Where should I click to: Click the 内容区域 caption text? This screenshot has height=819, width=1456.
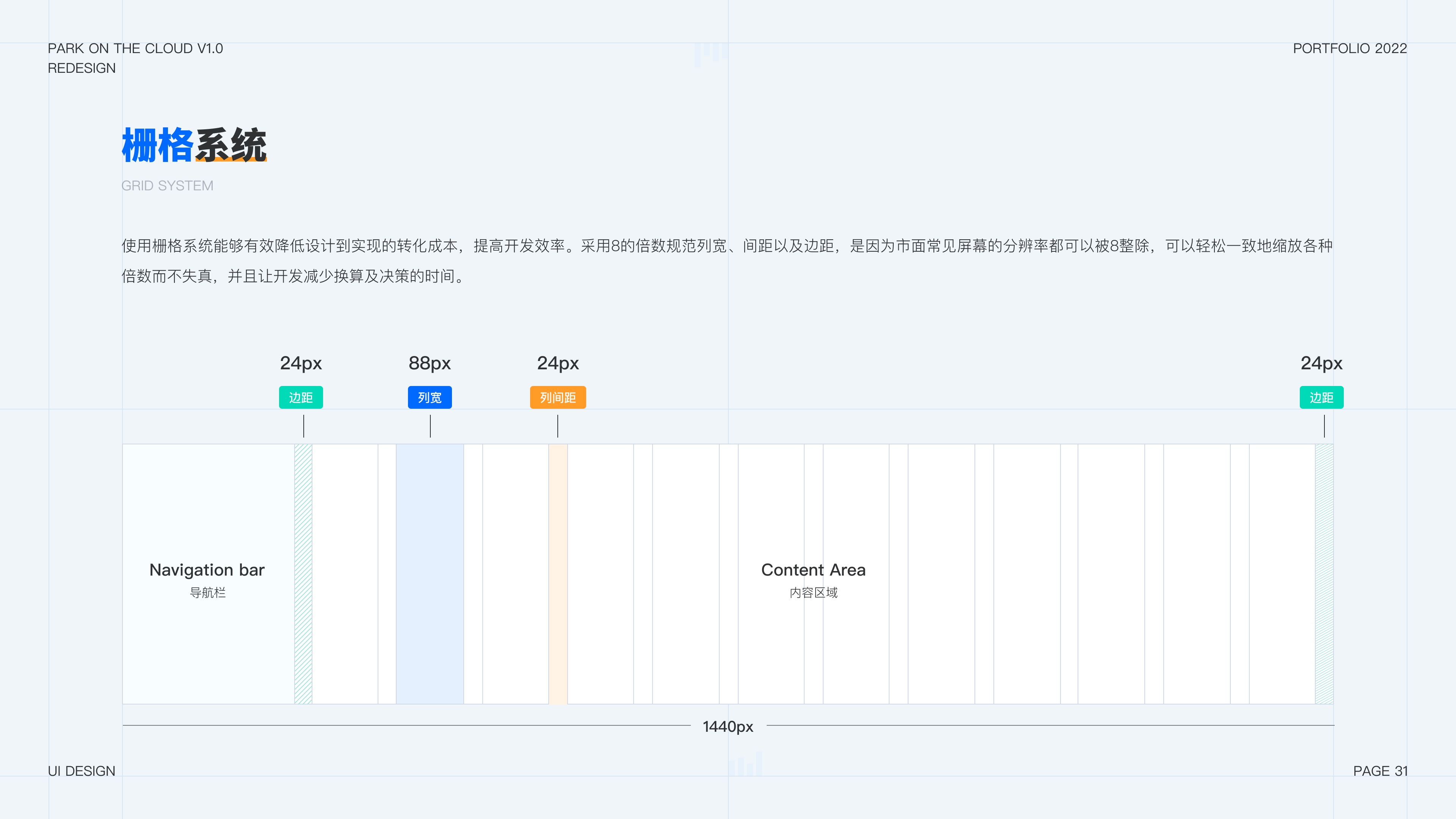coord(813,592)
